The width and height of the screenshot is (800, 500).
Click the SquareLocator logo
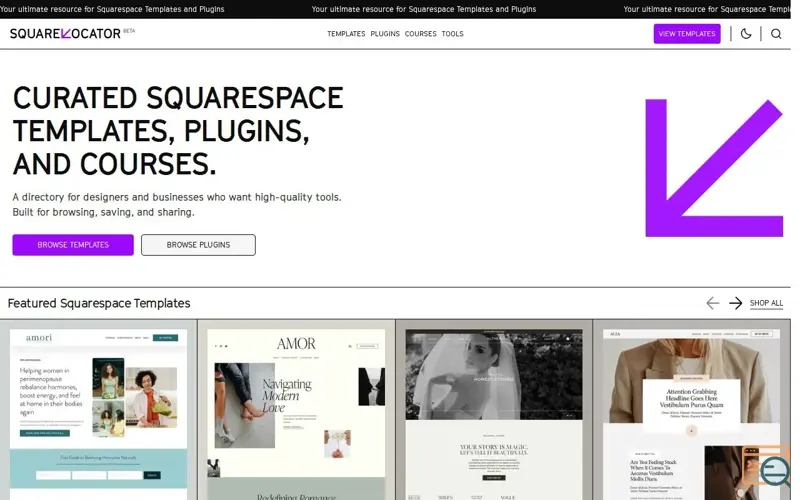[x=65, y=34]
